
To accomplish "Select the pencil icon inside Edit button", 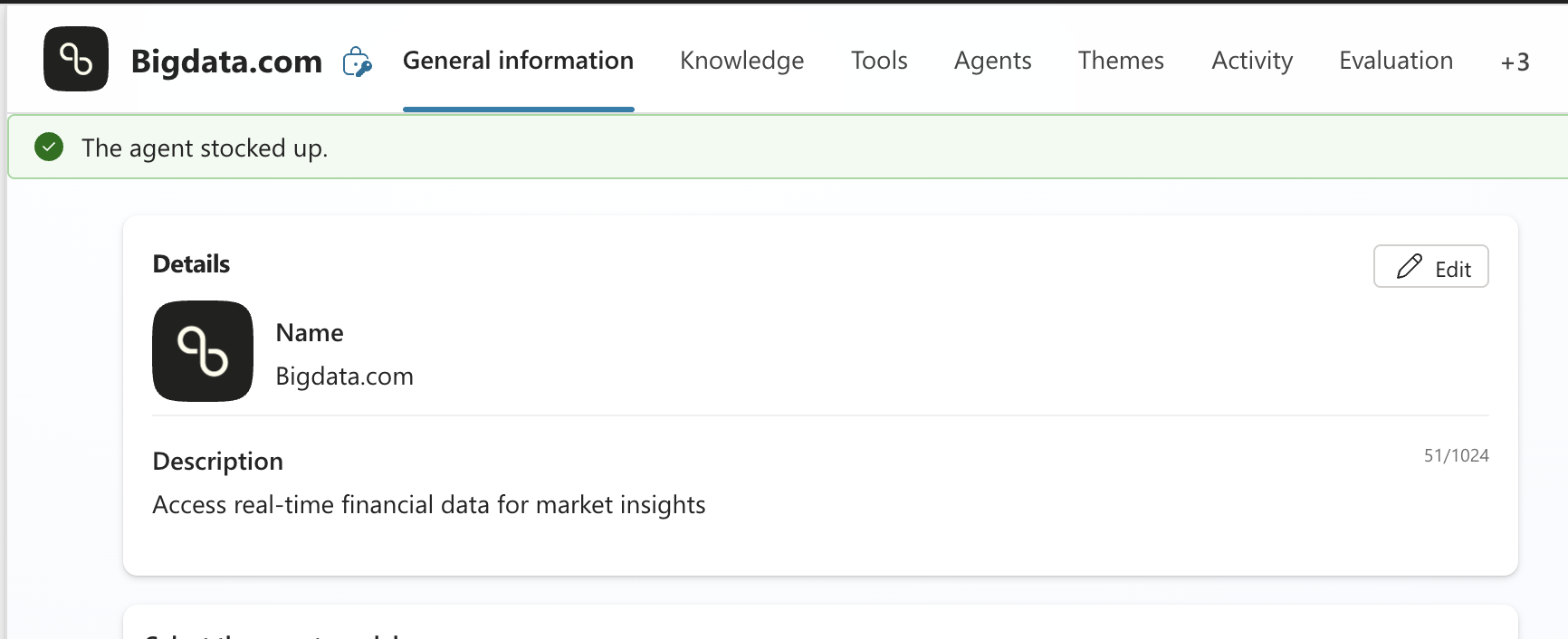I will coord(1410,266).
